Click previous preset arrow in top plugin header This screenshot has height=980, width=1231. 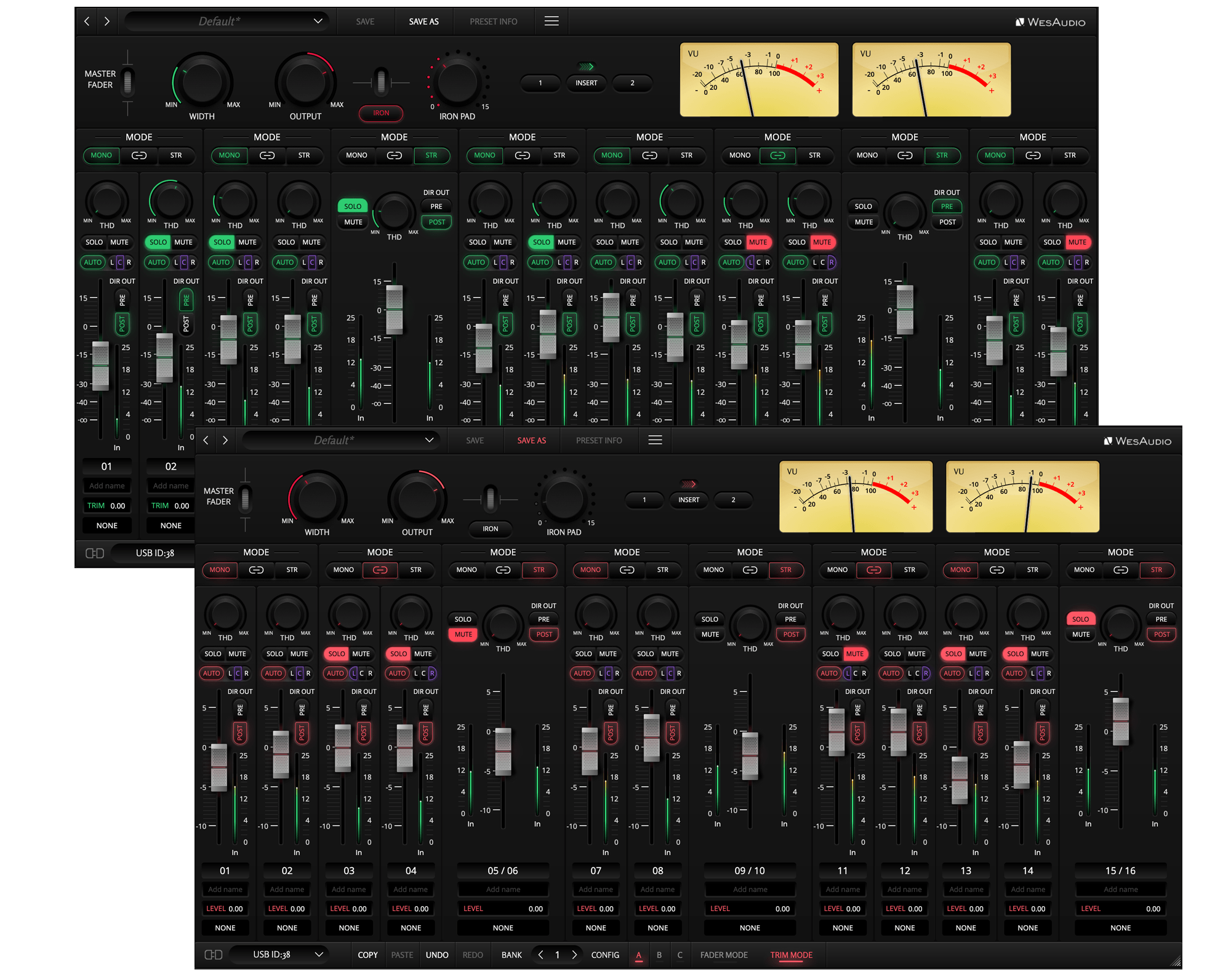tap(87, 21)
